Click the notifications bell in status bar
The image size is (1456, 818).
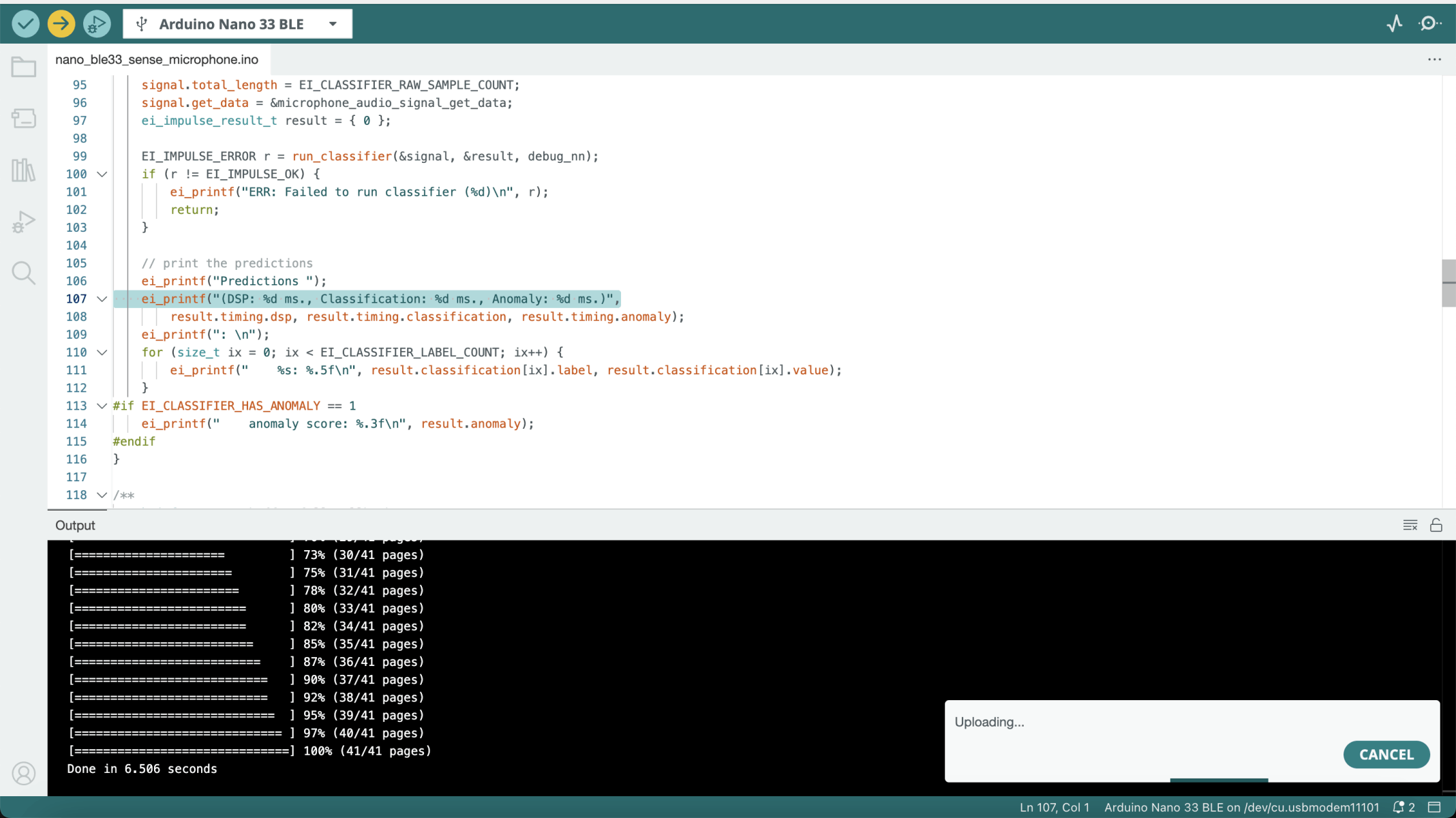1399,807
